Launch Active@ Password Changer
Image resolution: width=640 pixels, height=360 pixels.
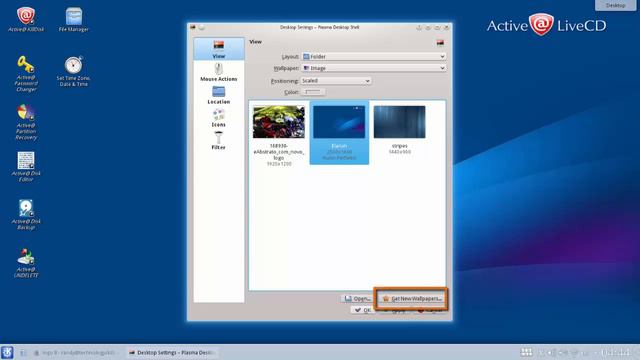coord(26,73)
